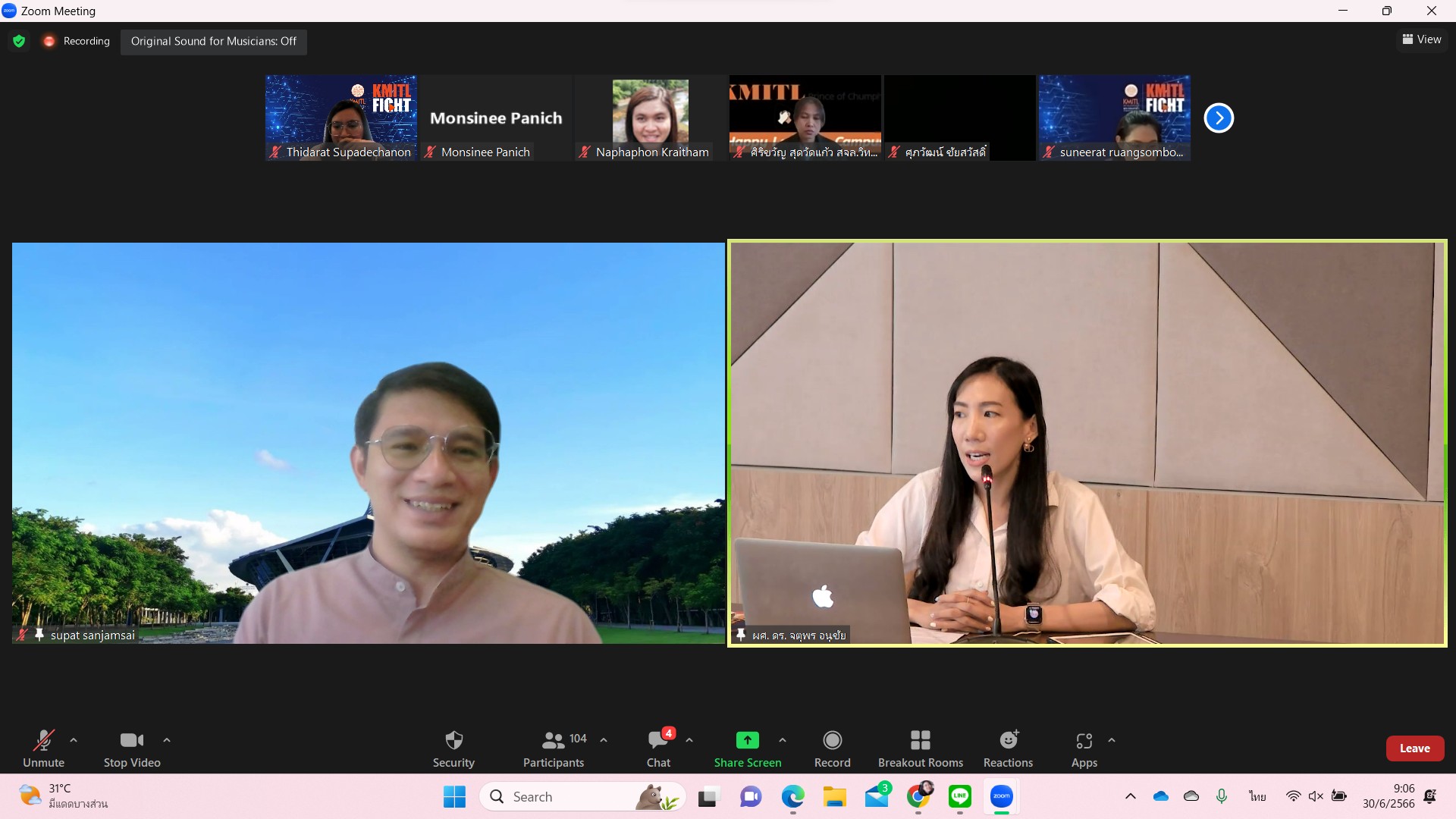The width and height of the screenshot is (1456, 819).
Task: Open the Chat panel with unread messages
Action: click(658, 748)
